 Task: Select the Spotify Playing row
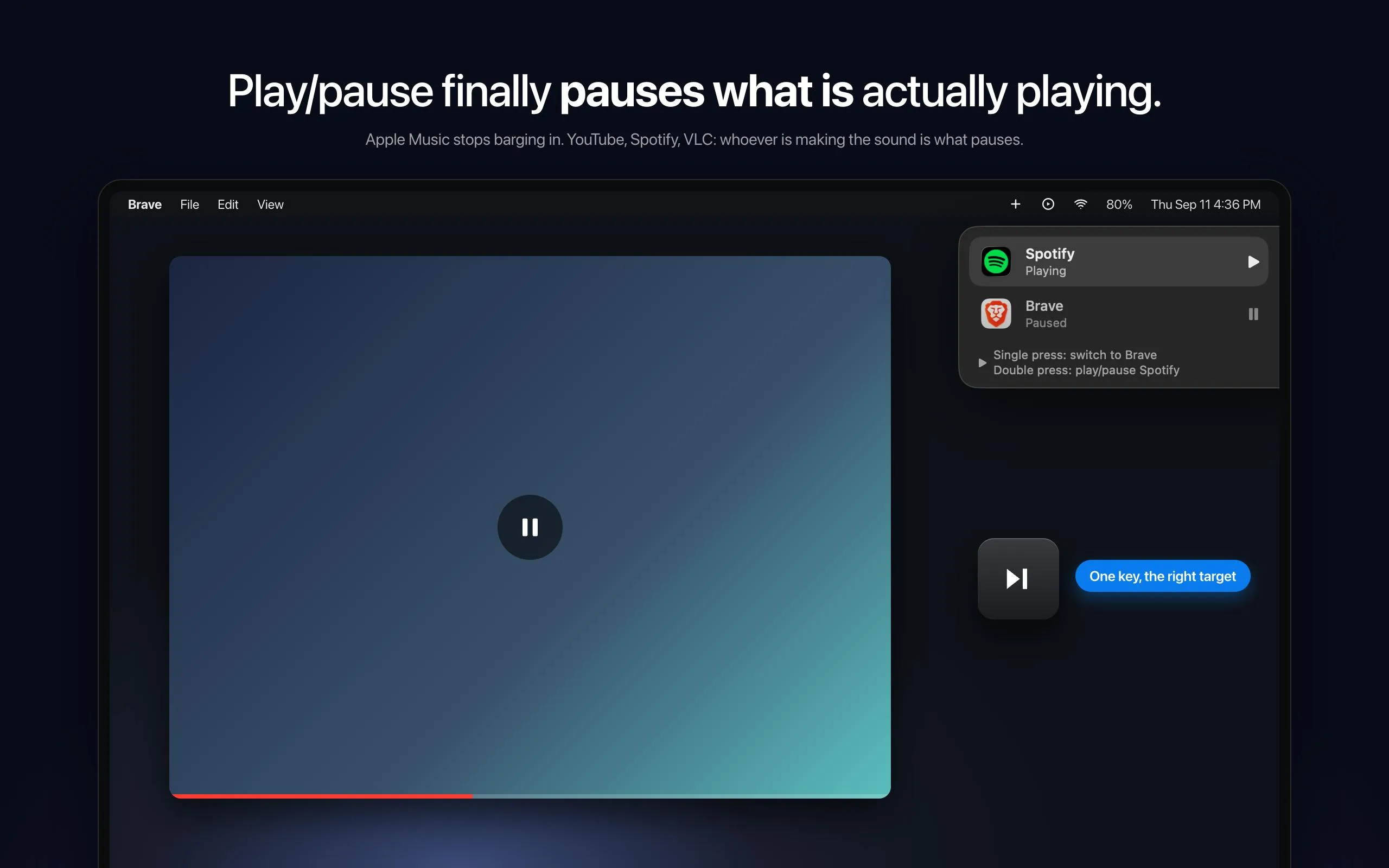point(1118,262)
